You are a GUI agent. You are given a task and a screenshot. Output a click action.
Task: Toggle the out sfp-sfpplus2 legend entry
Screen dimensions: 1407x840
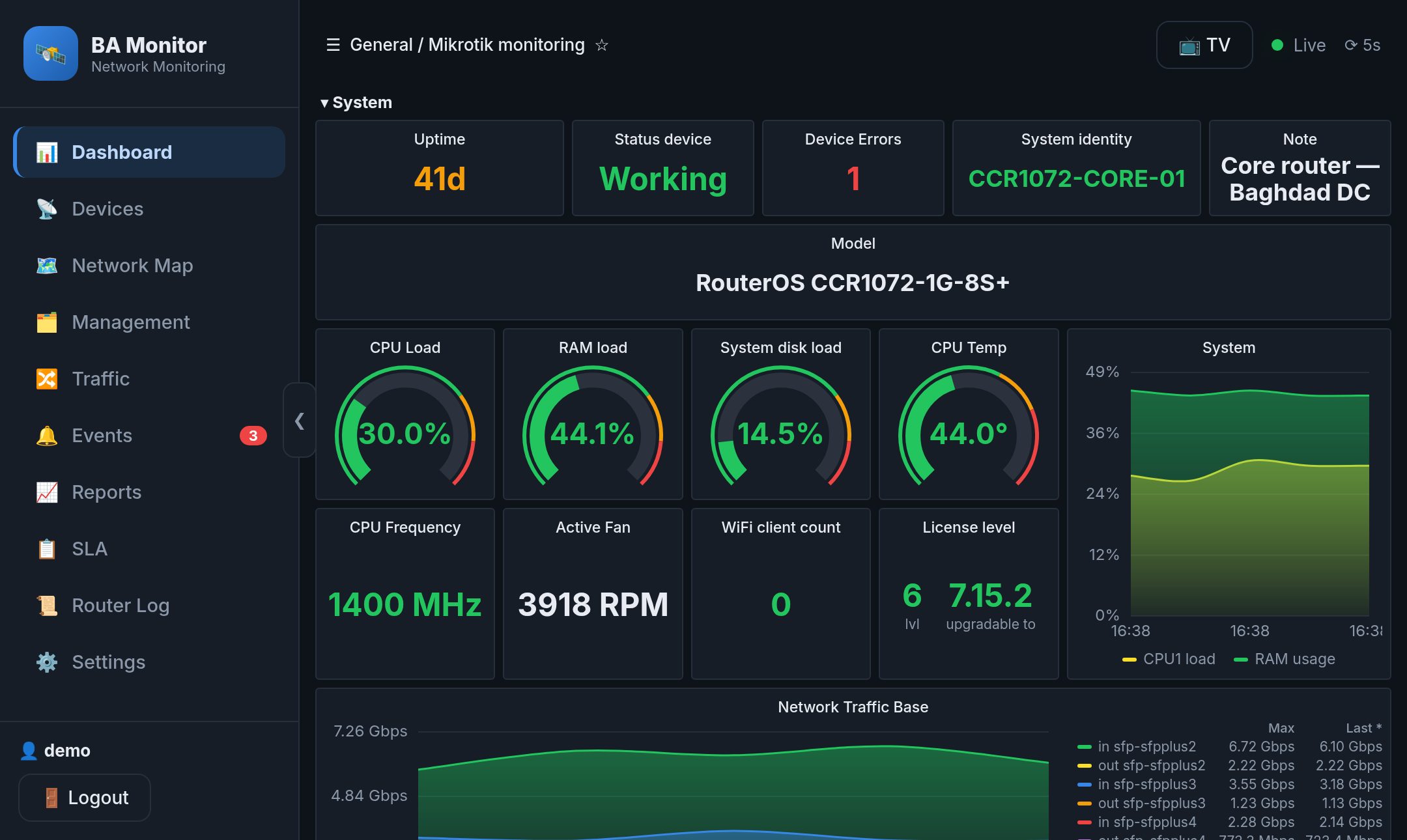tap(1141, 765)
